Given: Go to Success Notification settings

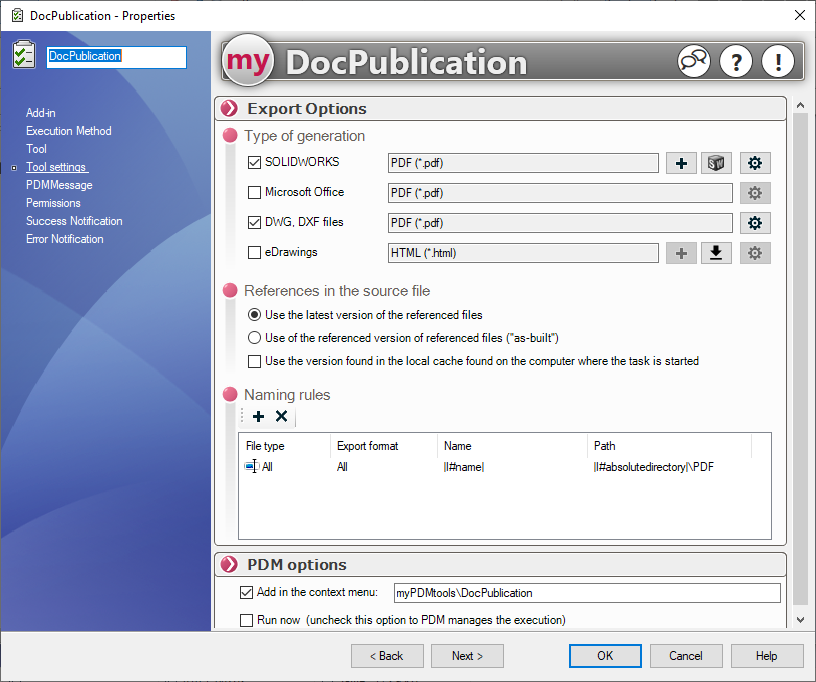Looking at the screenshot, I should [74, 221].
